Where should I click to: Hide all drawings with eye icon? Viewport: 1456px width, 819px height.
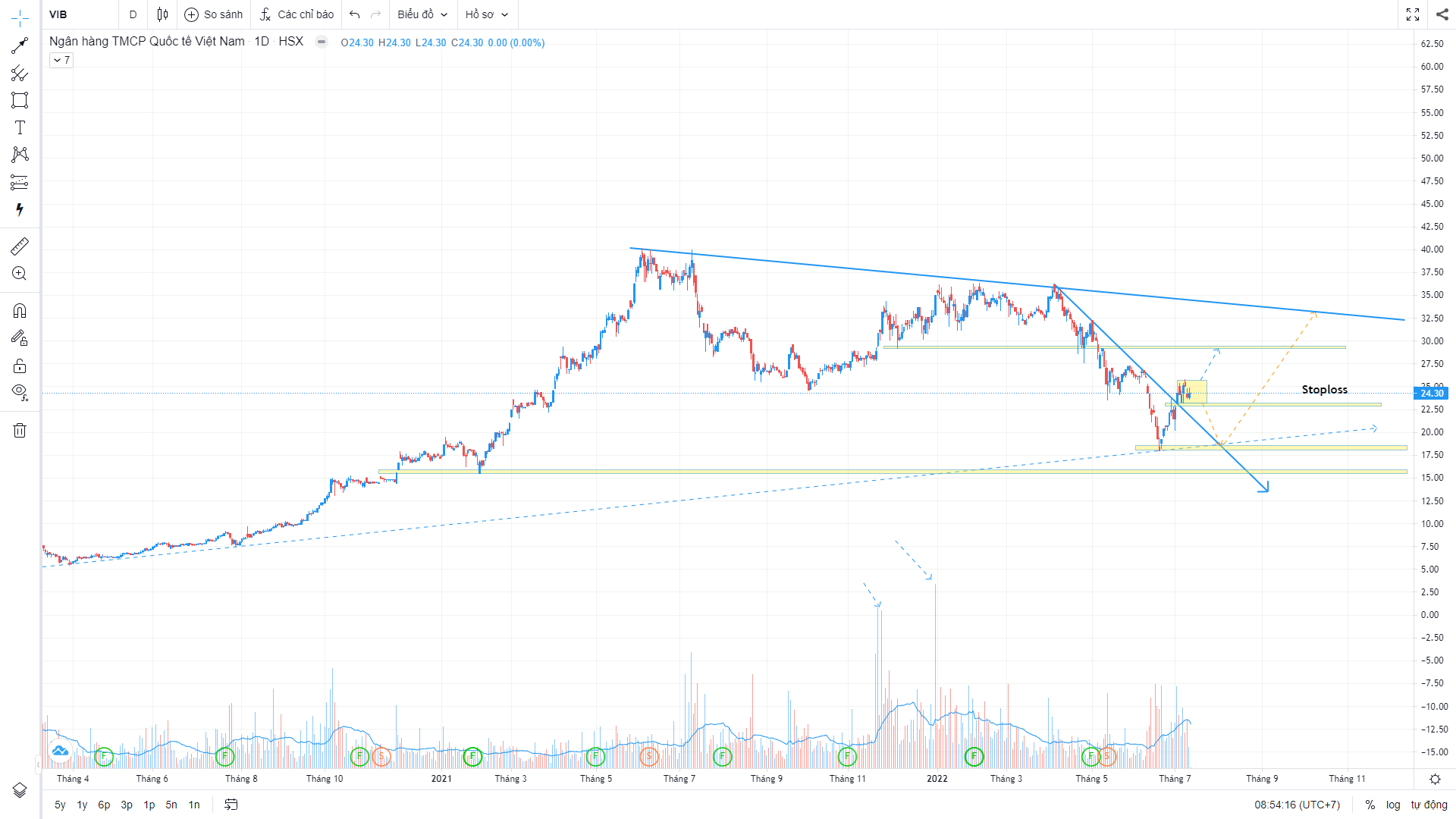pos(20,392)
